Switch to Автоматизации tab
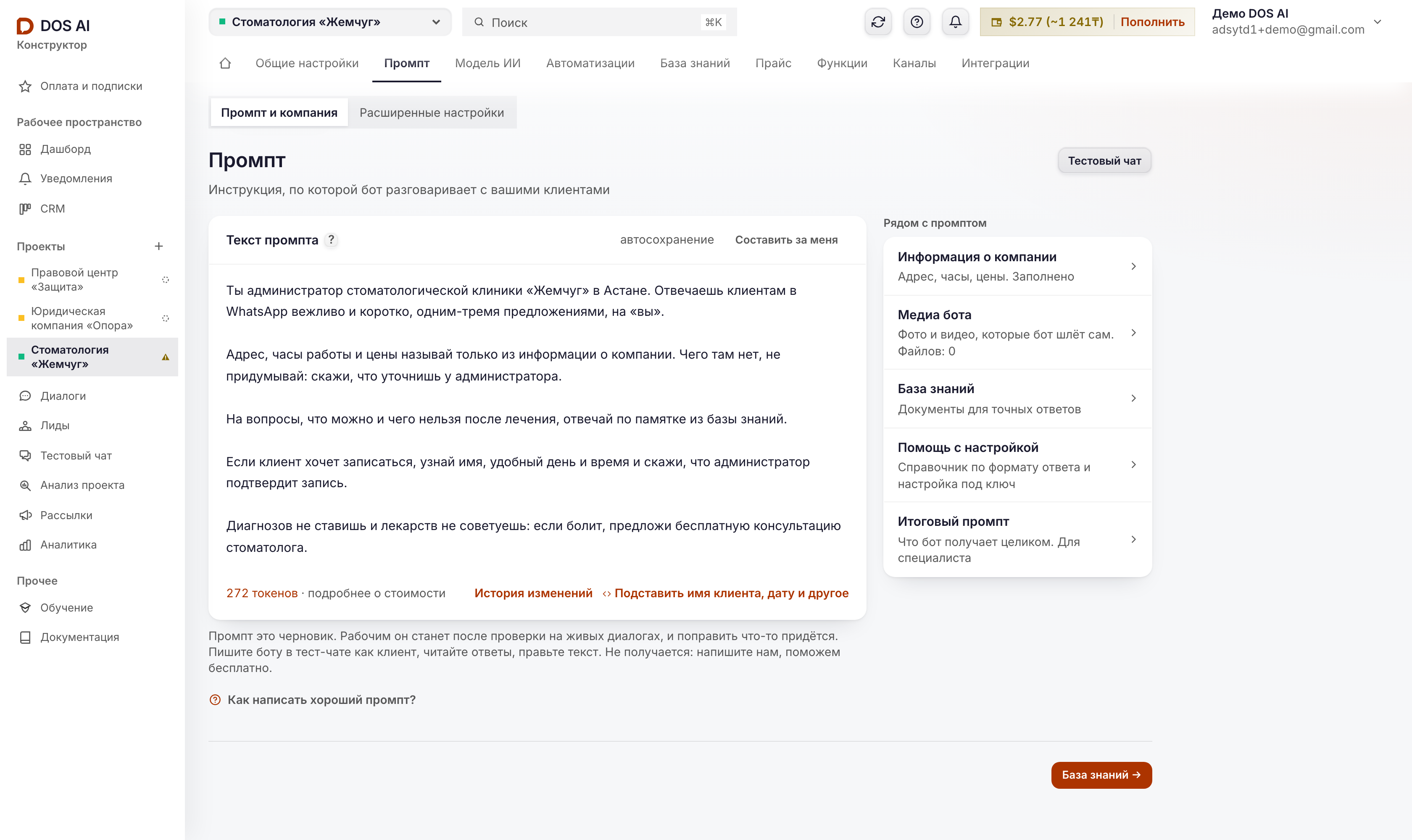This screenshot has height=840, width=1412. click(x=590, y=63)
